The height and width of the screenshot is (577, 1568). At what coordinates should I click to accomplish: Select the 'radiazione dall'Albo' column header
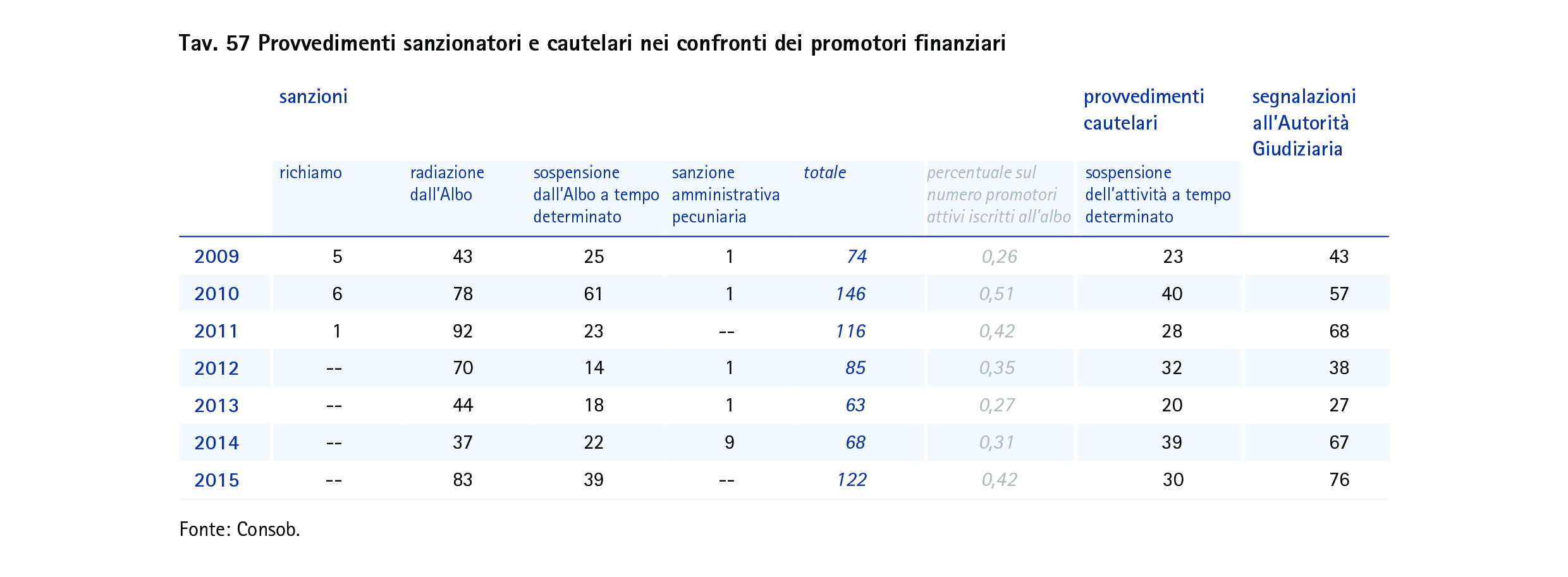[446, 183]
